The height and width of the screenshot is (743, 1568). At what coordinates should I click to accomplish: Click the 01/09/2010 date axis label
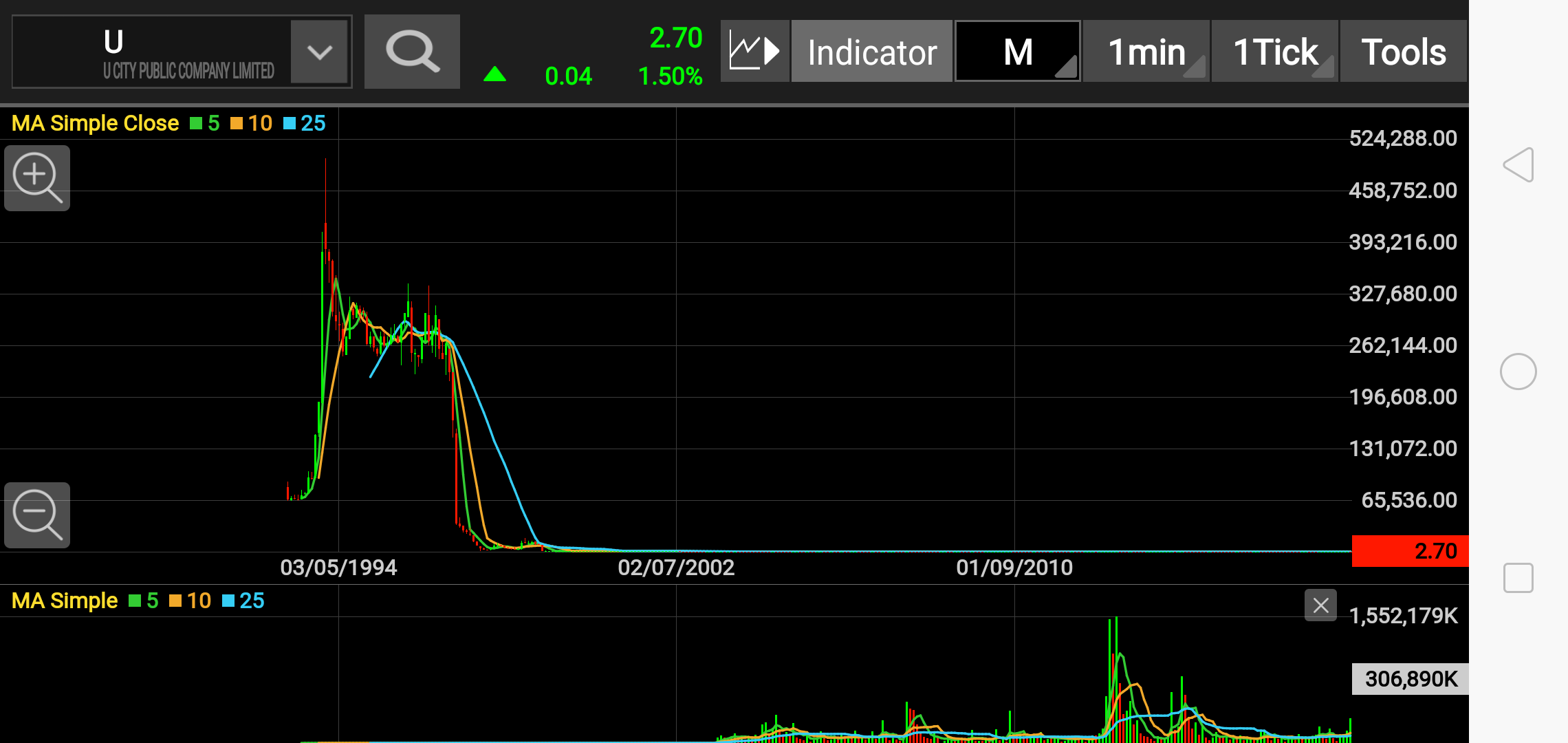pos(1014,568)
